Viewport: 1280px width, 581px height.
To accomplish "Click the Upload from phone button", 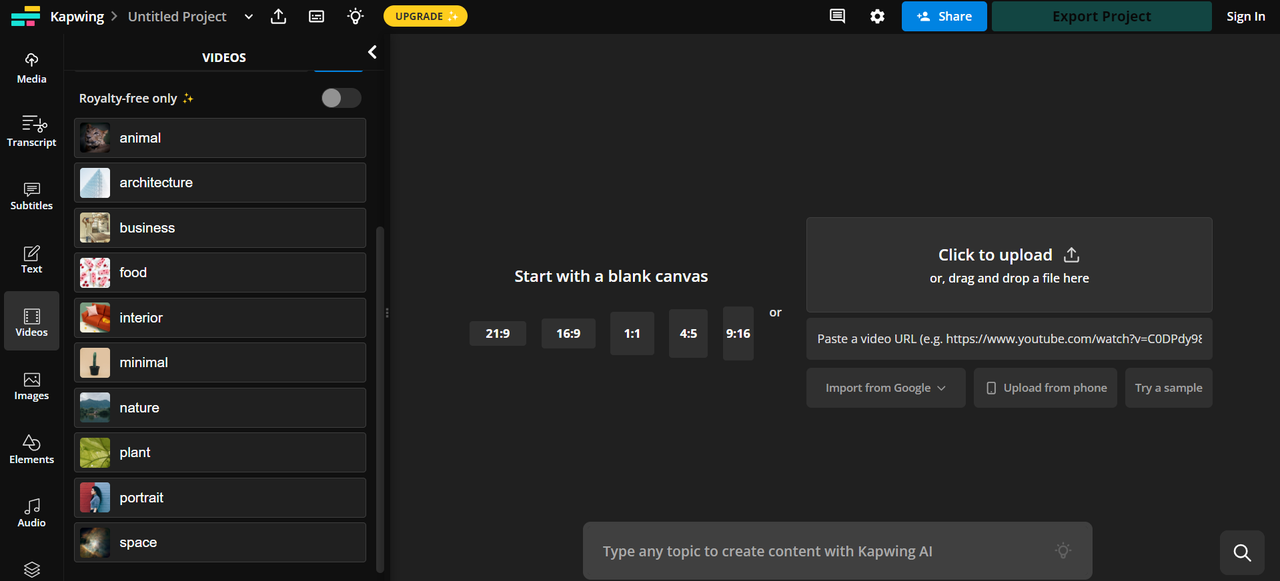I will coord(1046,388).
